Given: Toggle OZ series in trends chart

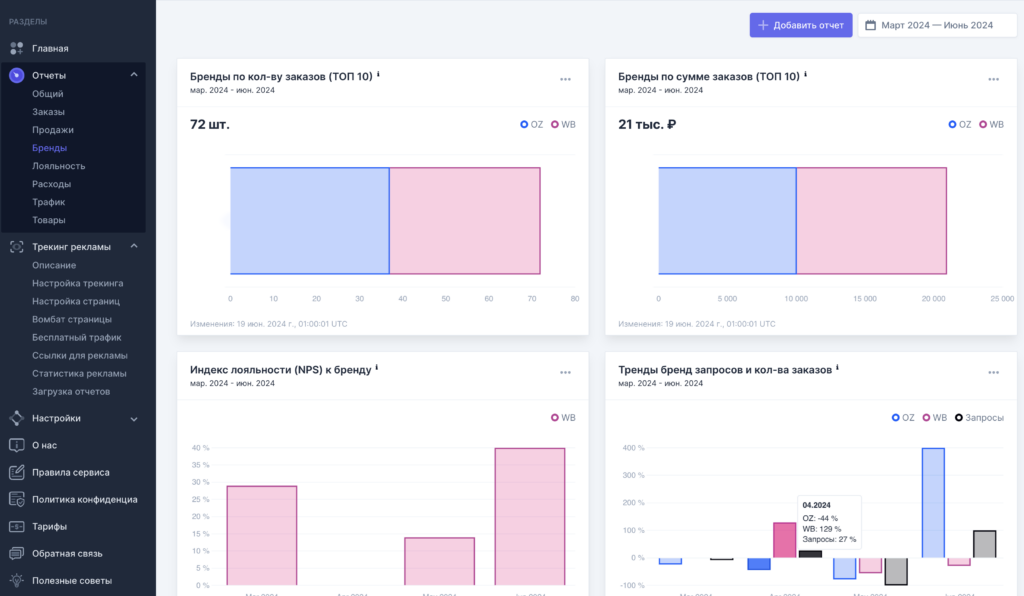Looking at the screenshot, I should (x=903, y=418).
